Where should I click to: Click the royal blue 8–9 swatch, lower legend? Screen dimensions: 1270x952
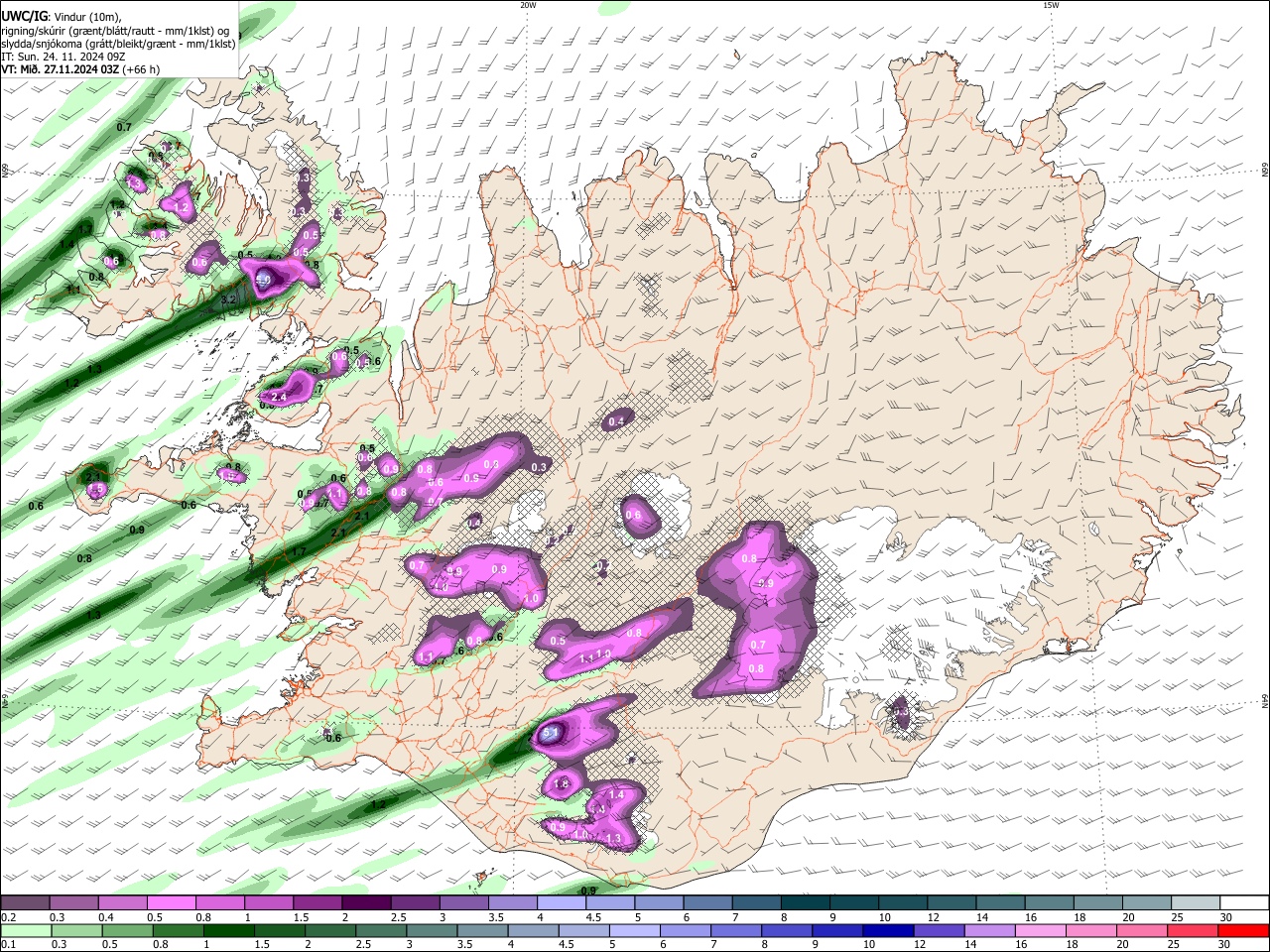[785, 931]
